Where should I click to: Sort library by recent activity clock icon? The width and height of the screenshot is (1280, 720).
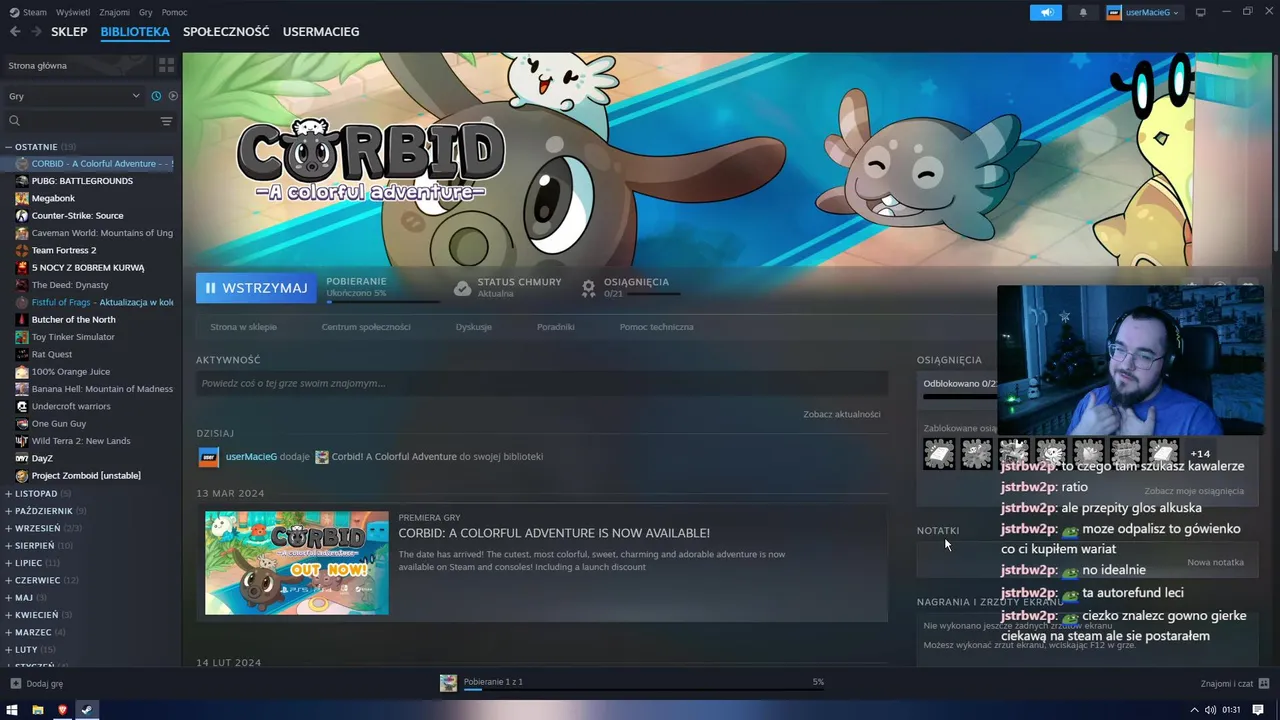tap(156, 96)
